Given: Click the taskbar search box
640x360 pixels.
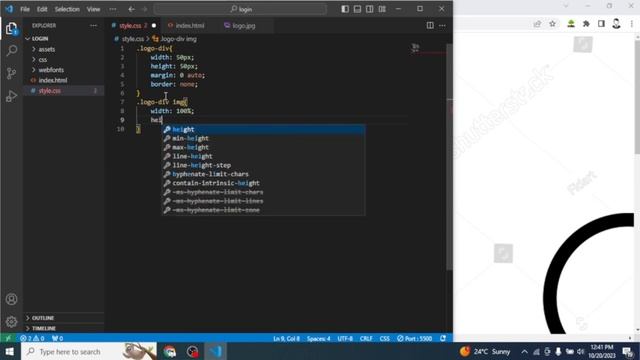Looking at the screenshot, I should coord(89,351).
